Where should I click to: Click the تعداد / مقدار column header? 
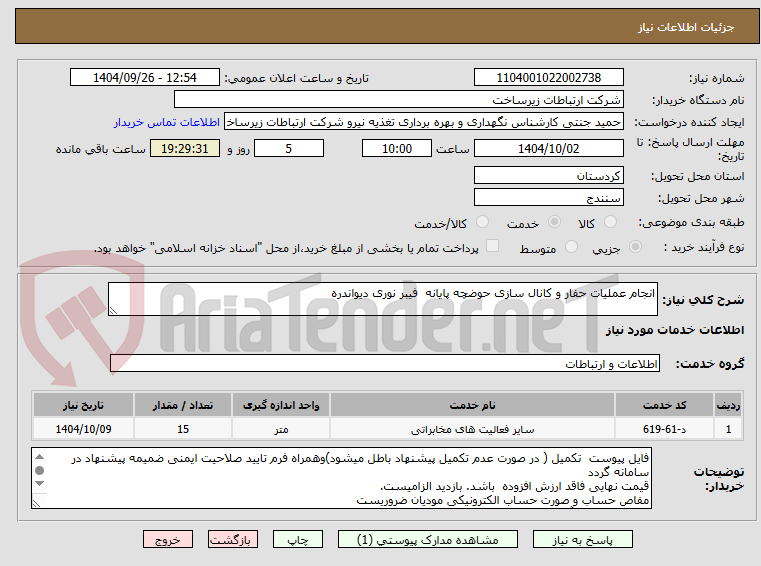tap(183, 405)
